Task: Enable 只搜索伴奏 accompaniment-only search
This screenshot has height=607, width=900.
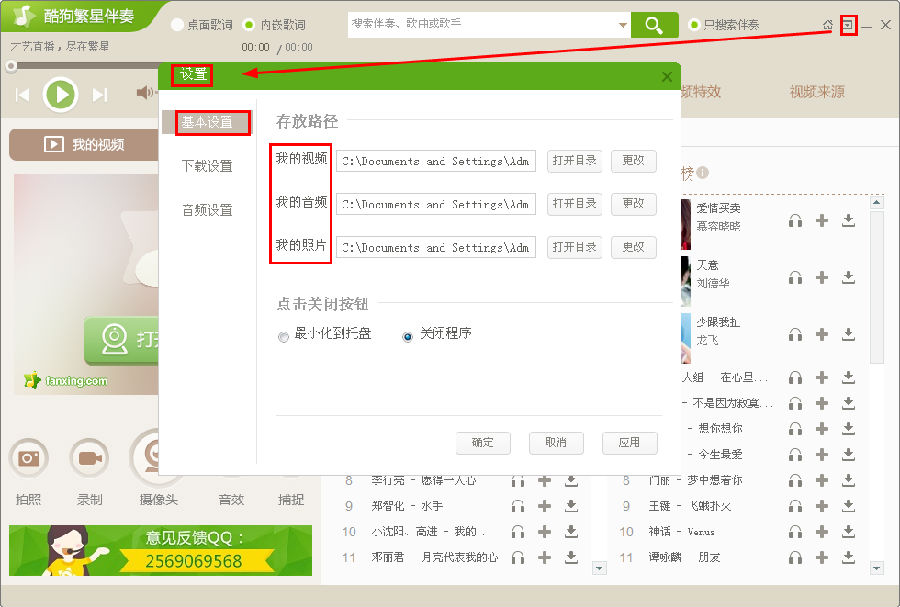Action: coord(693,24)
